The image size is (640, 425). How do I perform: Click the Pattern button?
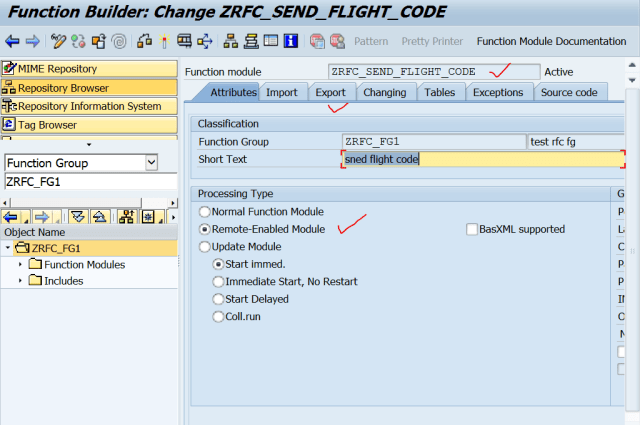(371, 41)
